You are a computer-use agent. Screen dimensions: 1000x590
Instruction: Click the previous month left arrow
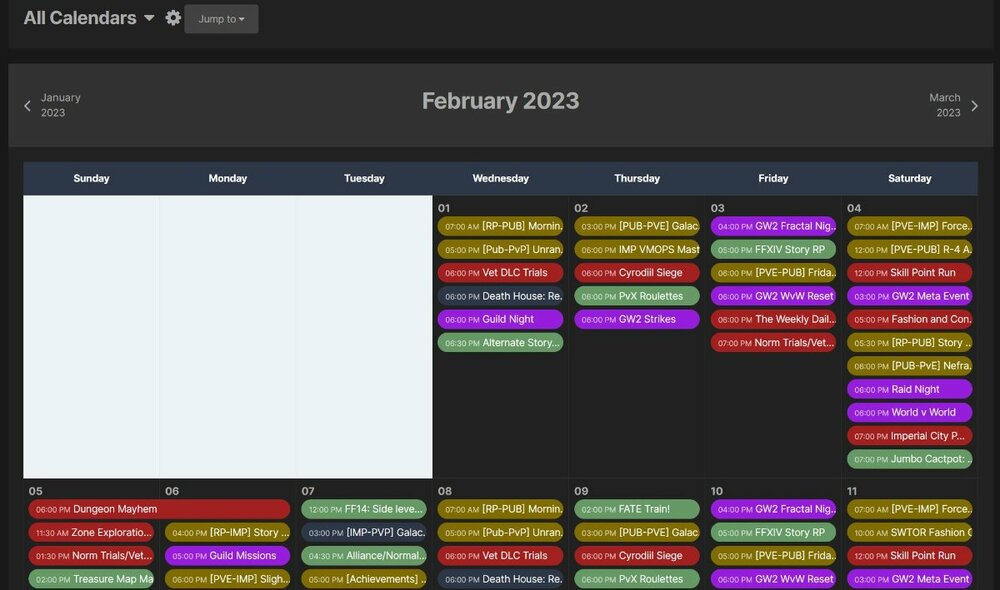[x=27, y=106]
